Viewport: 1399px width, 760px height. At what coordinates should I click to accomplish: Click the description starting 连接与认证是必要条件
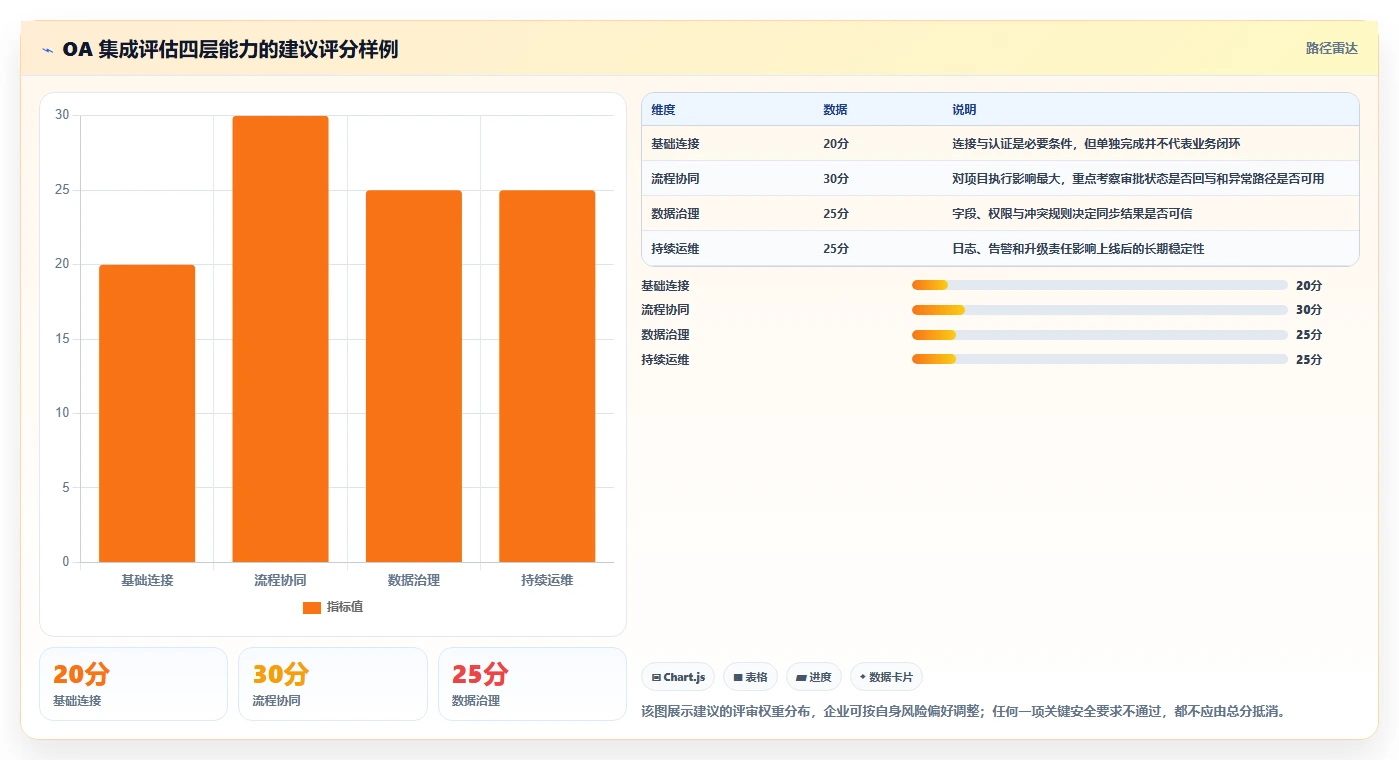(1096, 144)
